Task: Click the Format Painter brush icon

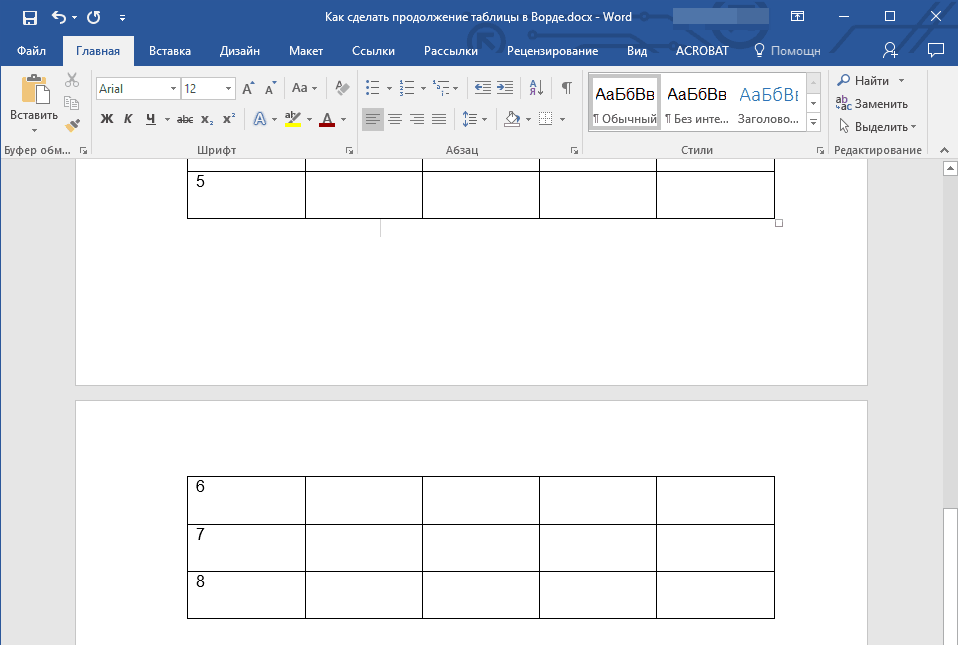Action: (72, 125)
